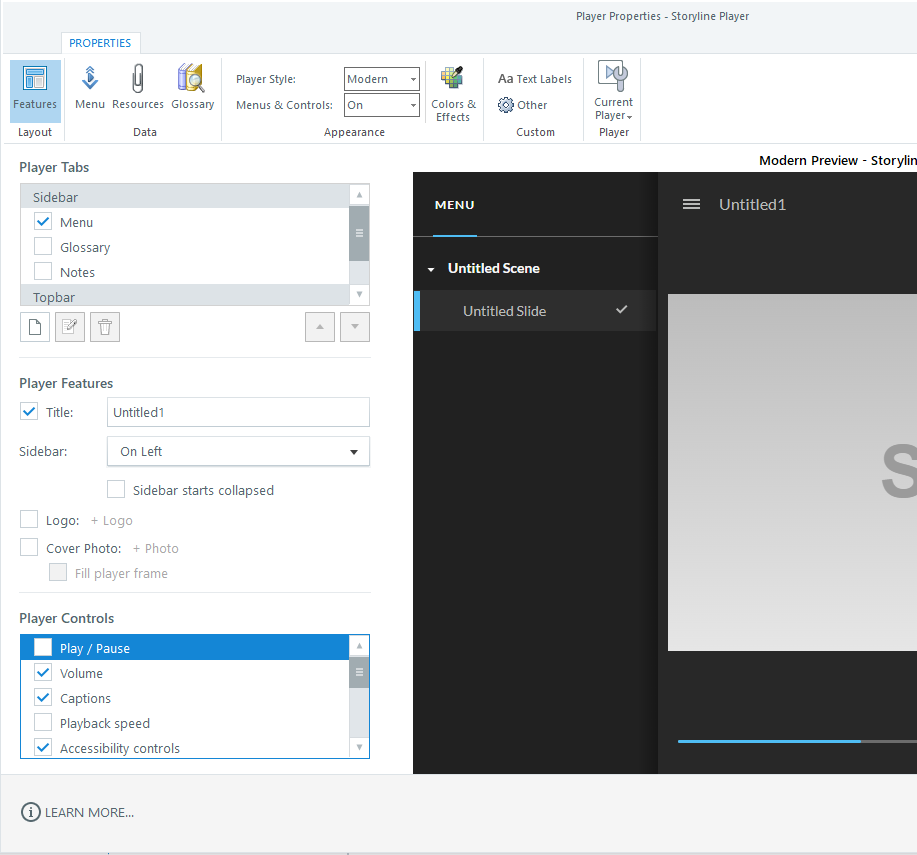The image size is (917, 855).
Task: Select the Properties ribbon tab
Action: 100,43
